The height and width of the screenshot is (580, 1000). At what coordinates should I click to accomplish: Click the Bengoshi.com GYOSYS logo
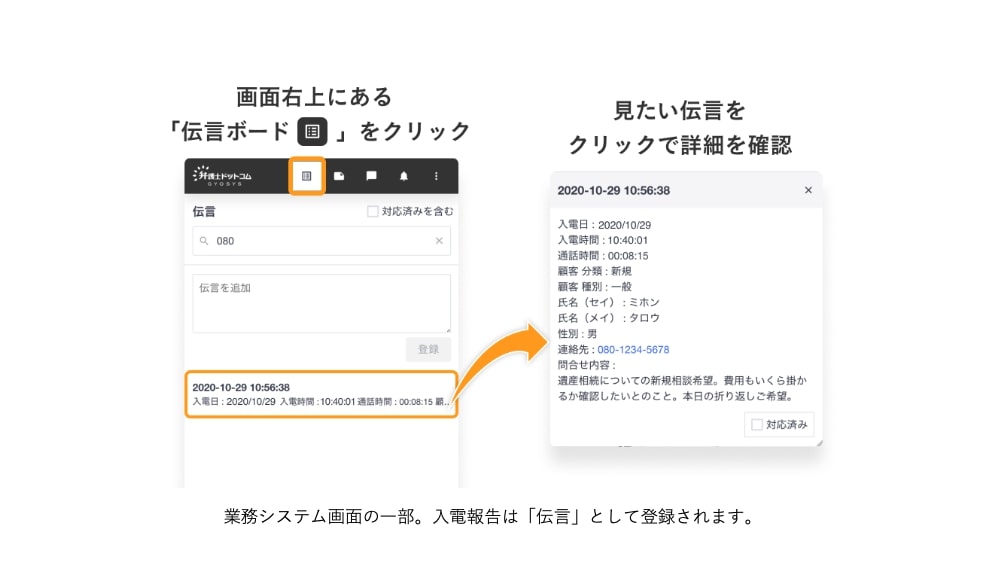click(x=223, y=175)
